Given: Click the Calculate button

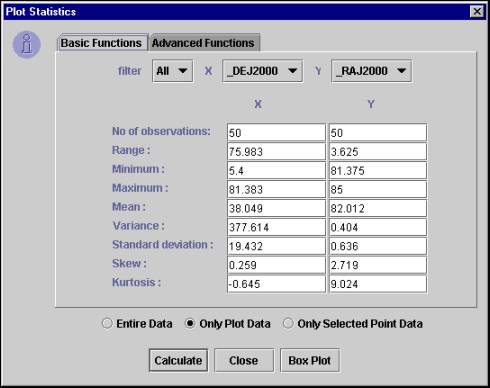Looking at the screenshot, I should 178,360.
